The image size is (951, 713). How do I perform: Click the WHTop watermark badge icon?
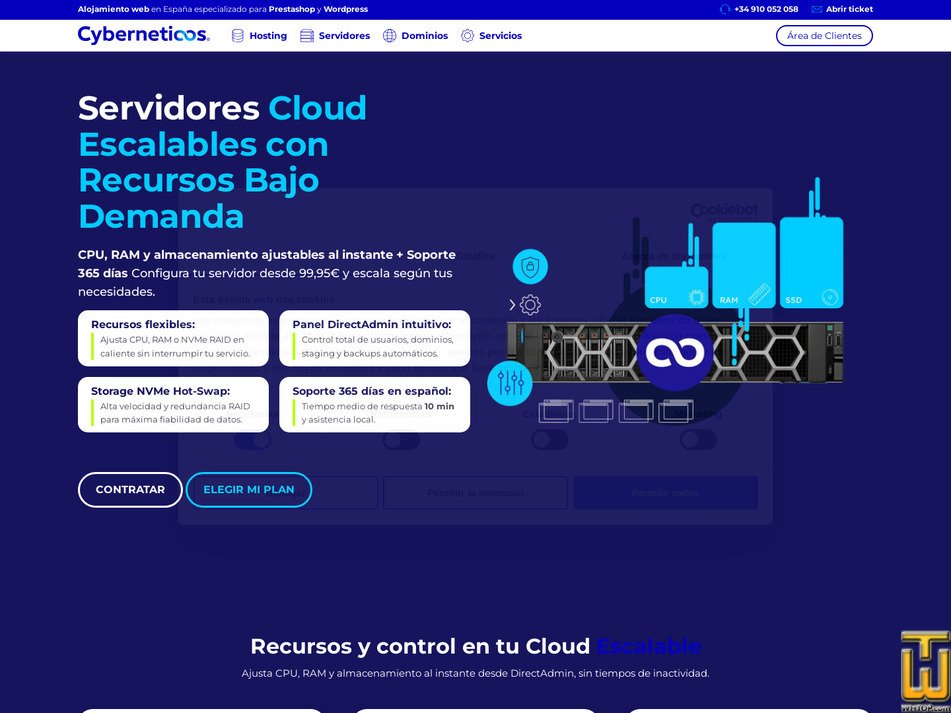click(926, 672)
